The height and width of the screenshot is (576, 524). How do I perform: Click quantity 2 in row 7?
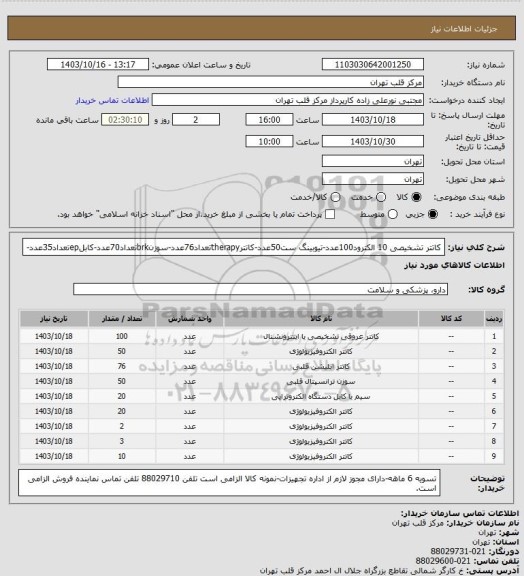122,426
